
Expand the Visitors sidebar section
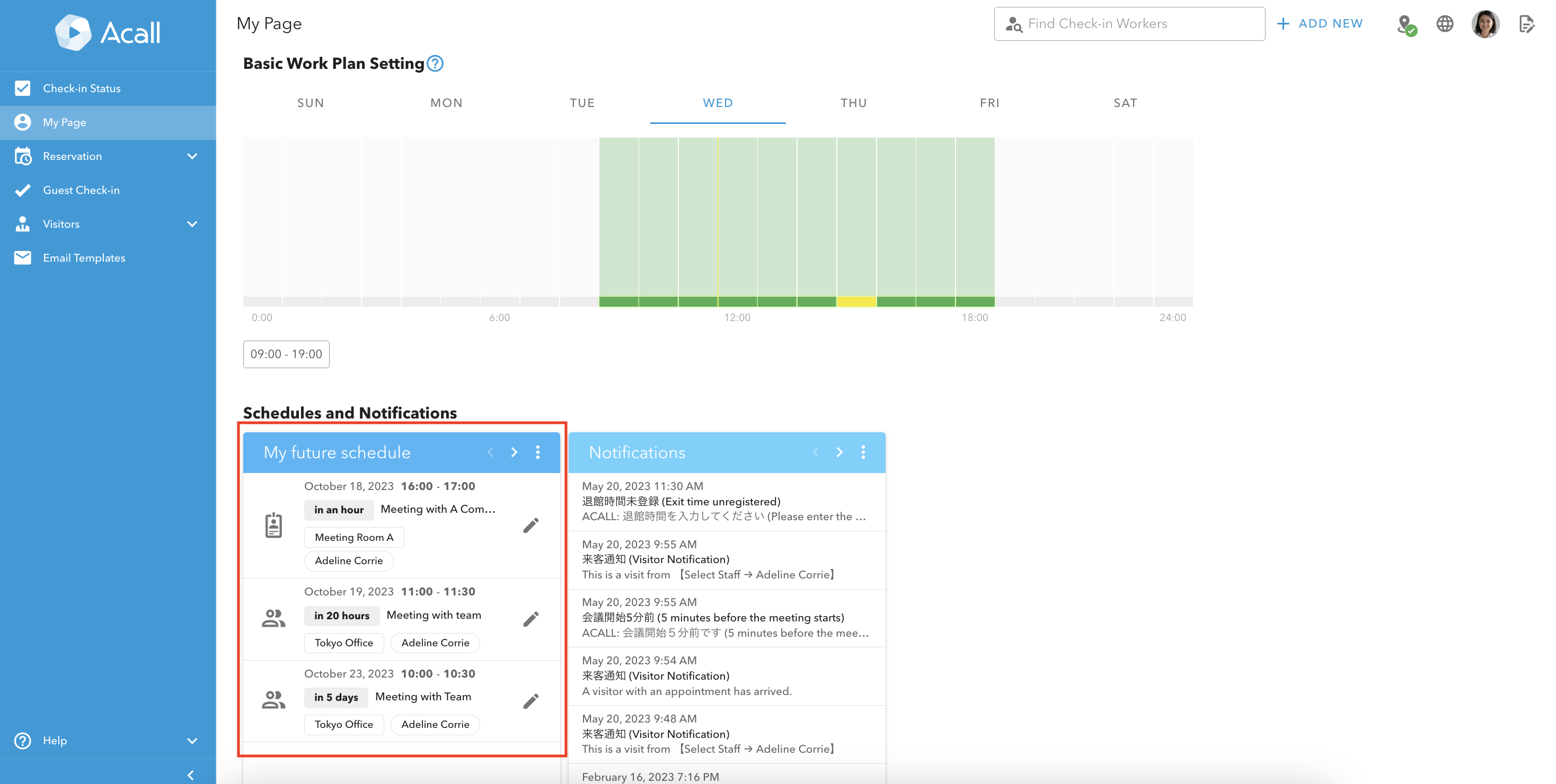pyautogui.click(x=192, y=224)
